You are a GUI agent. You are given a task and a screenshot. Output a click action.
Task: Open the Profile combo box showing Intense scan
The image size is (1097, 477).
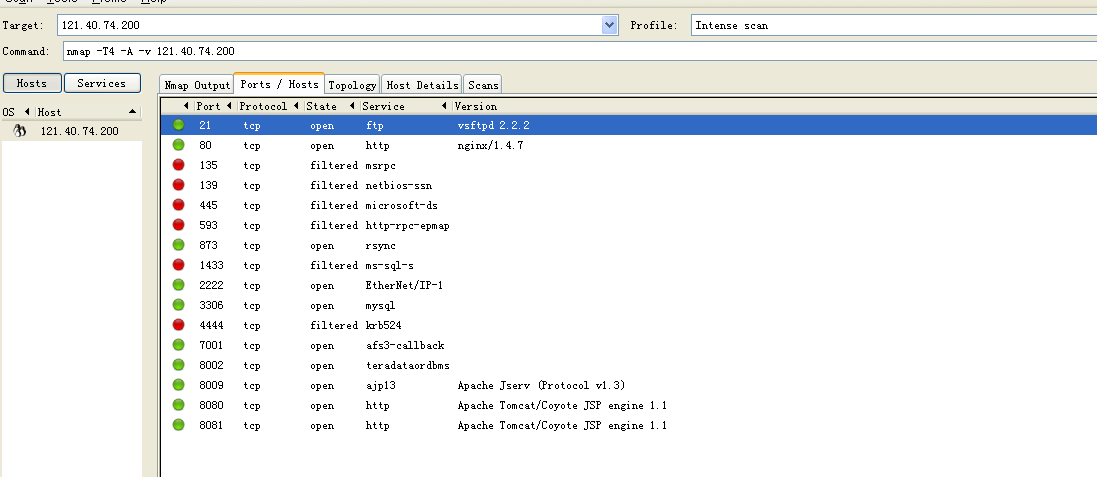pos(893,25)
